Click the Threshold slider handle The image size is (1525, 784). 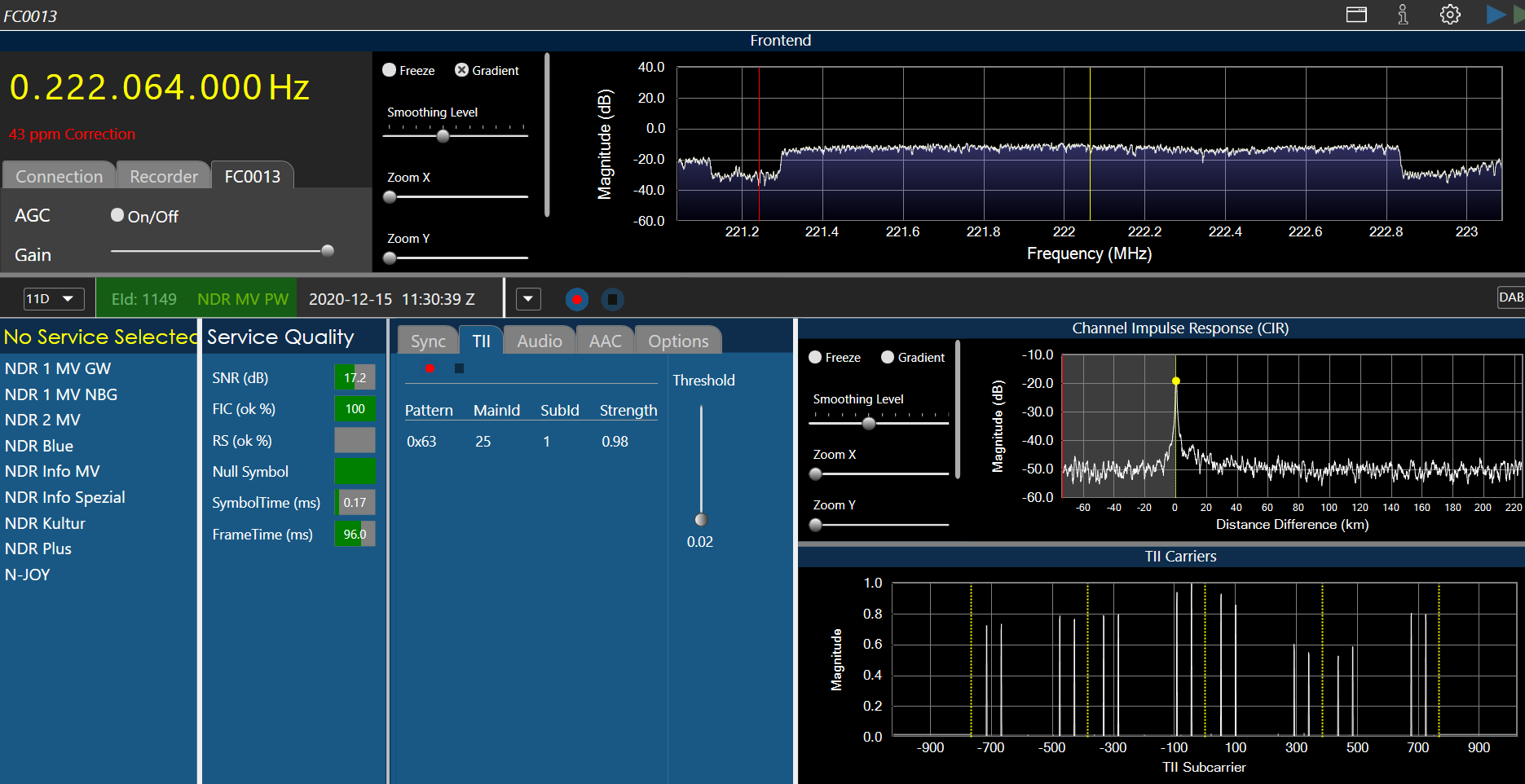click(701, 520)
